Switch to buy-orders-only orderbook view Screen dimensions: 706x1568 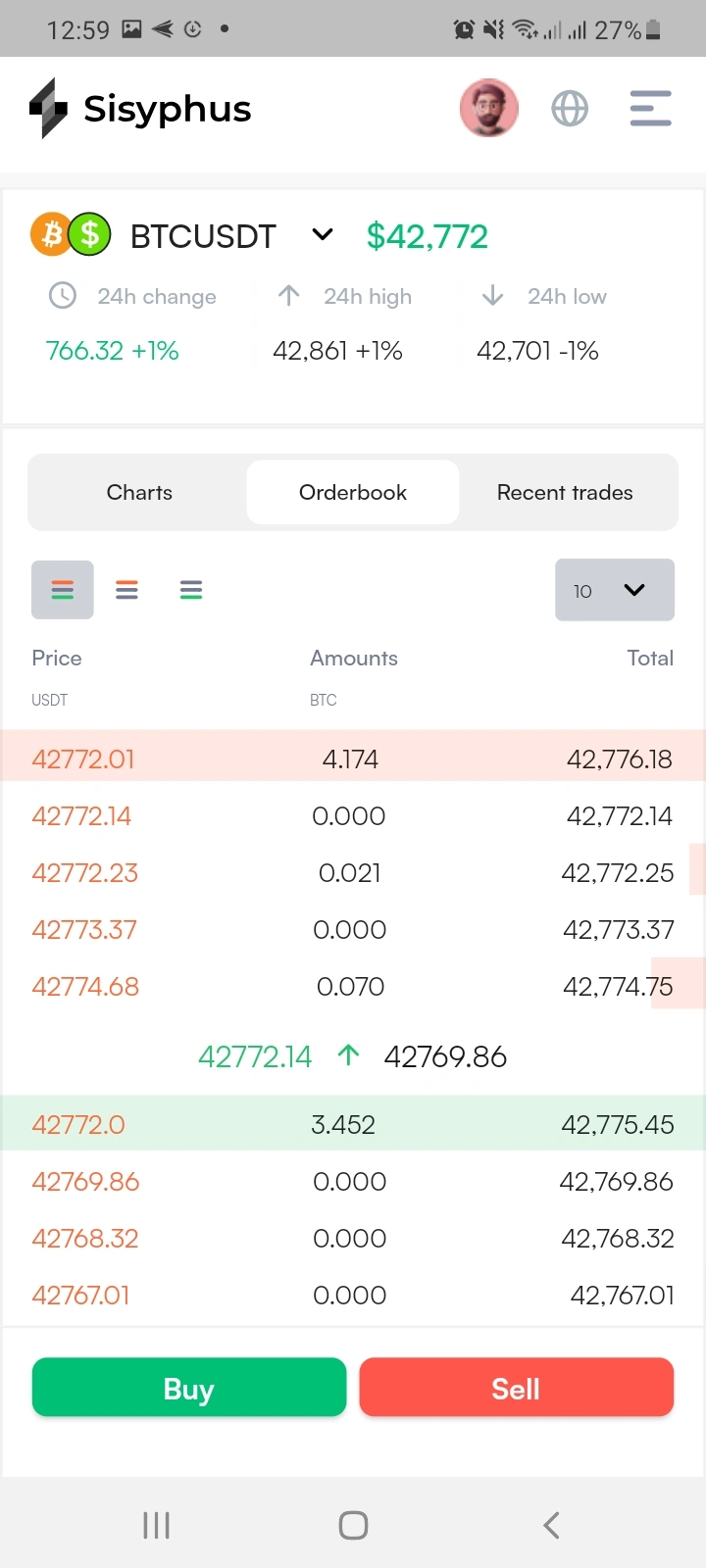tap(191, 590)
